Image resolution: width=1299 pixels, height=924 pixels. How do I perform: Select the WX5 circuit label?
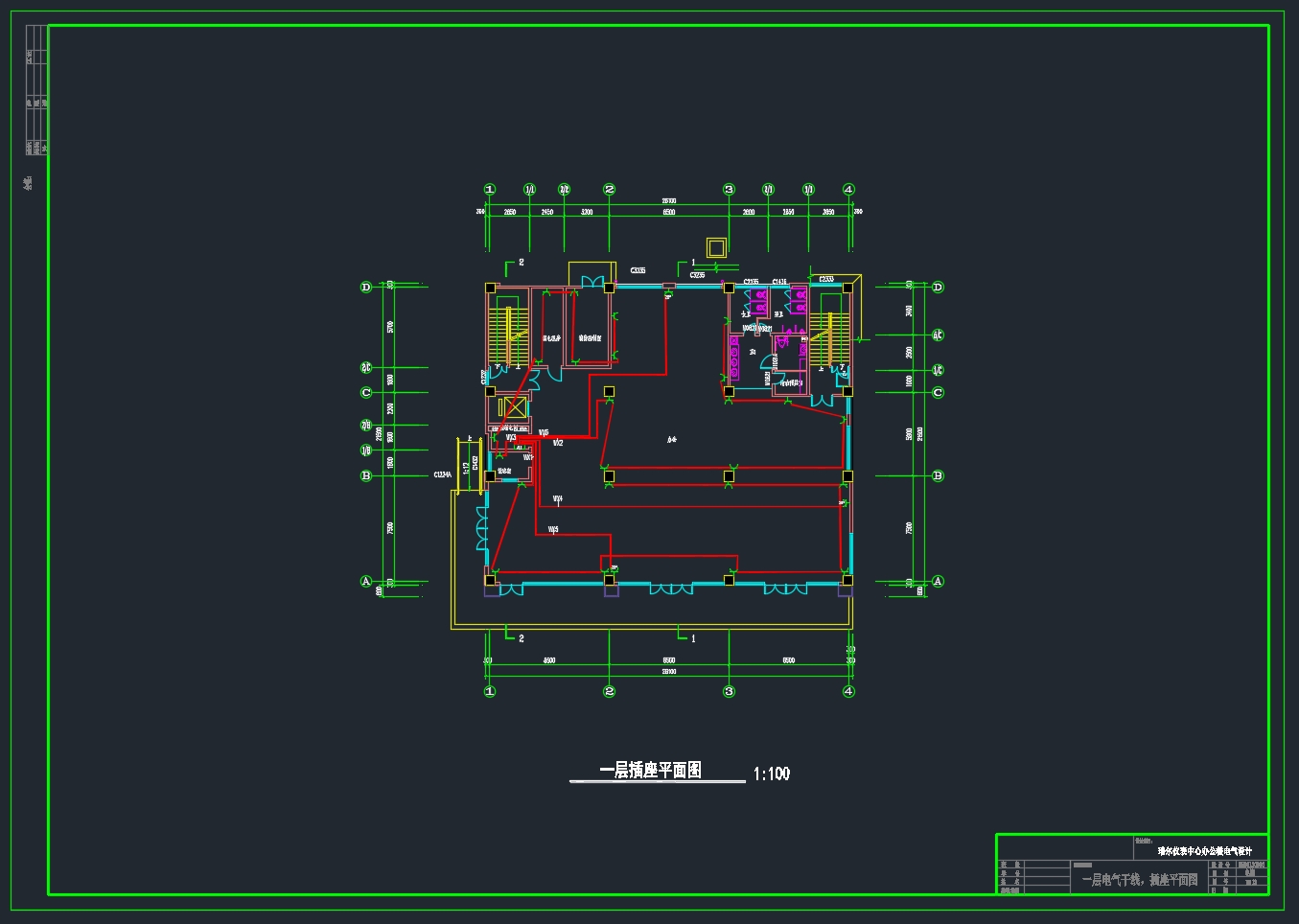tap(553, 529)
